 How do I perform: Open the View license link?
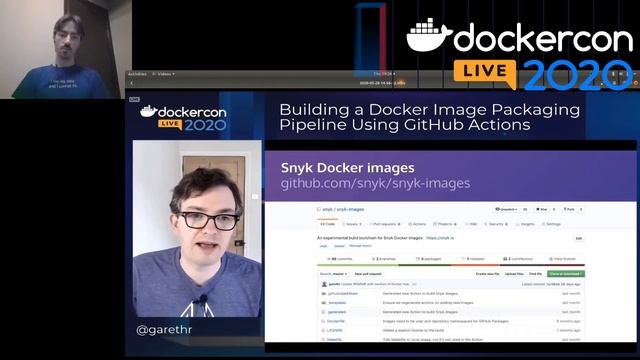pyautogui.click(x=562, y=259)
